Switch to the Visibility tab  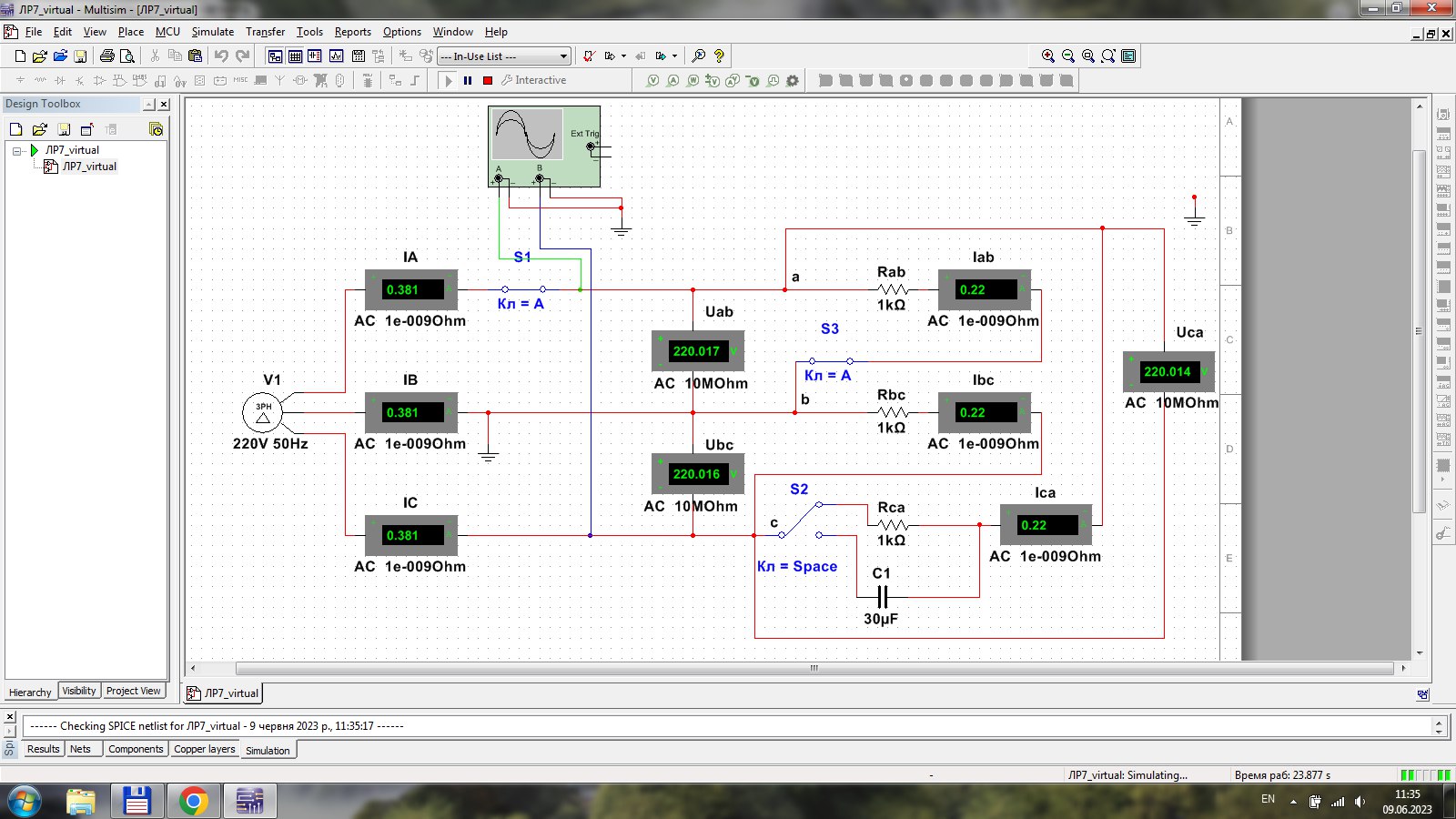coord(79,691)
